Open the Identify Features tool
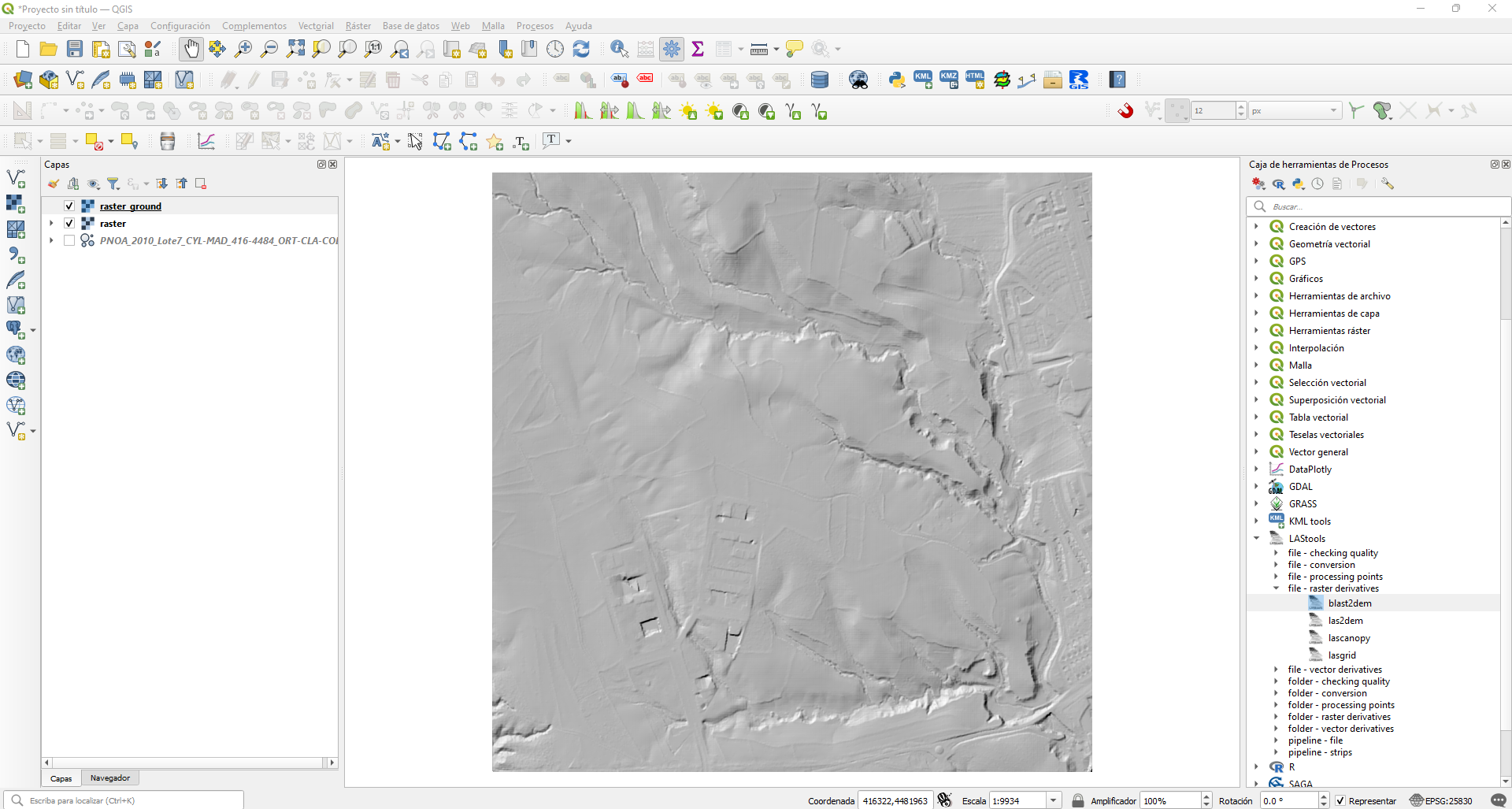The image size is (1512, 809). [619, 49]
